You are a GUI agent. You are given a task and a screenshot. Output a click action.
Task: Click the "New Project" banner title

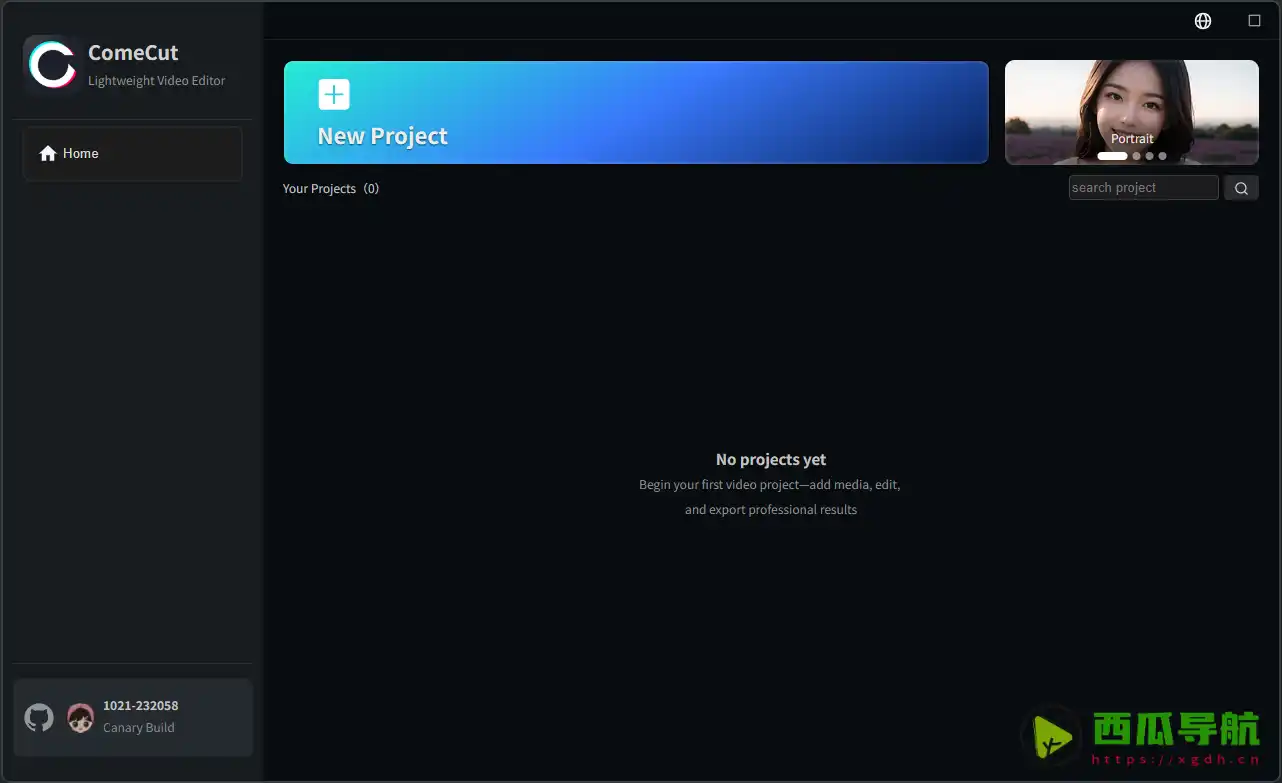point(382,136)
